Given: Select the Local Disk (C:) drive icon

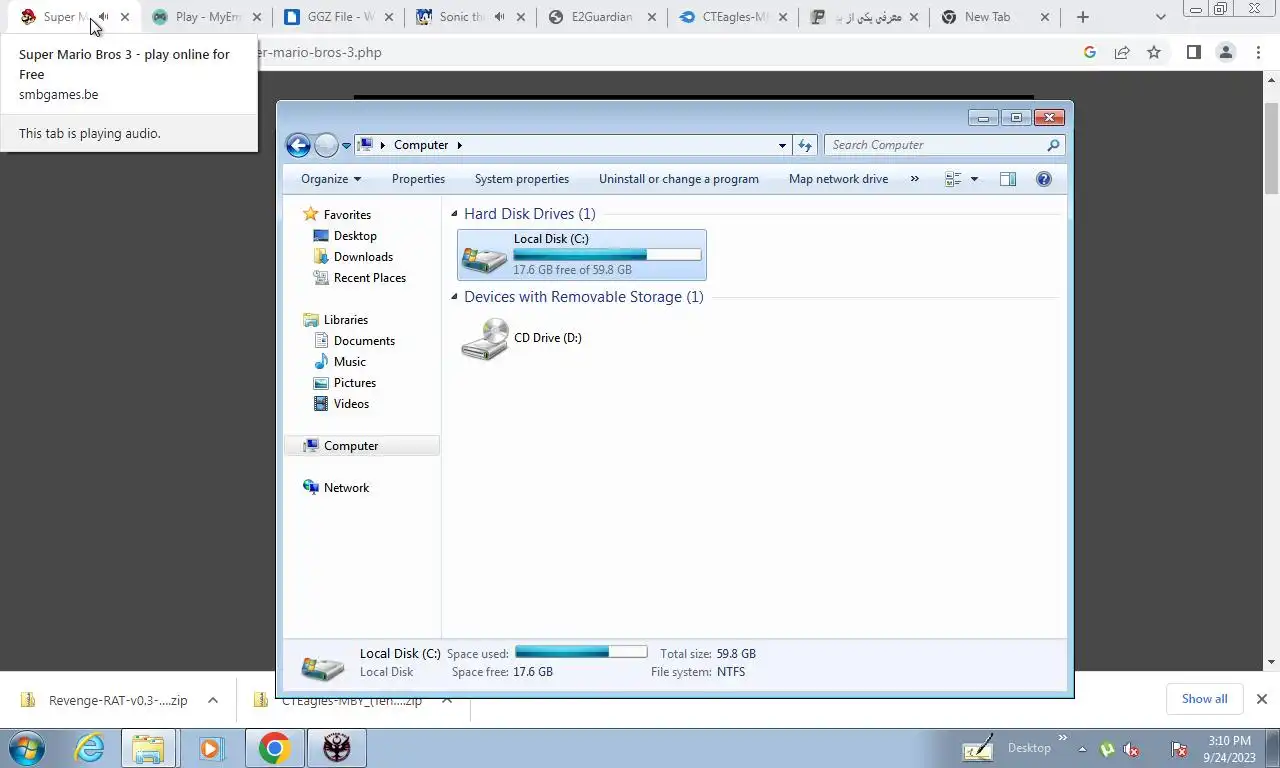Looking at the screenshot, I should pos(484,258).
